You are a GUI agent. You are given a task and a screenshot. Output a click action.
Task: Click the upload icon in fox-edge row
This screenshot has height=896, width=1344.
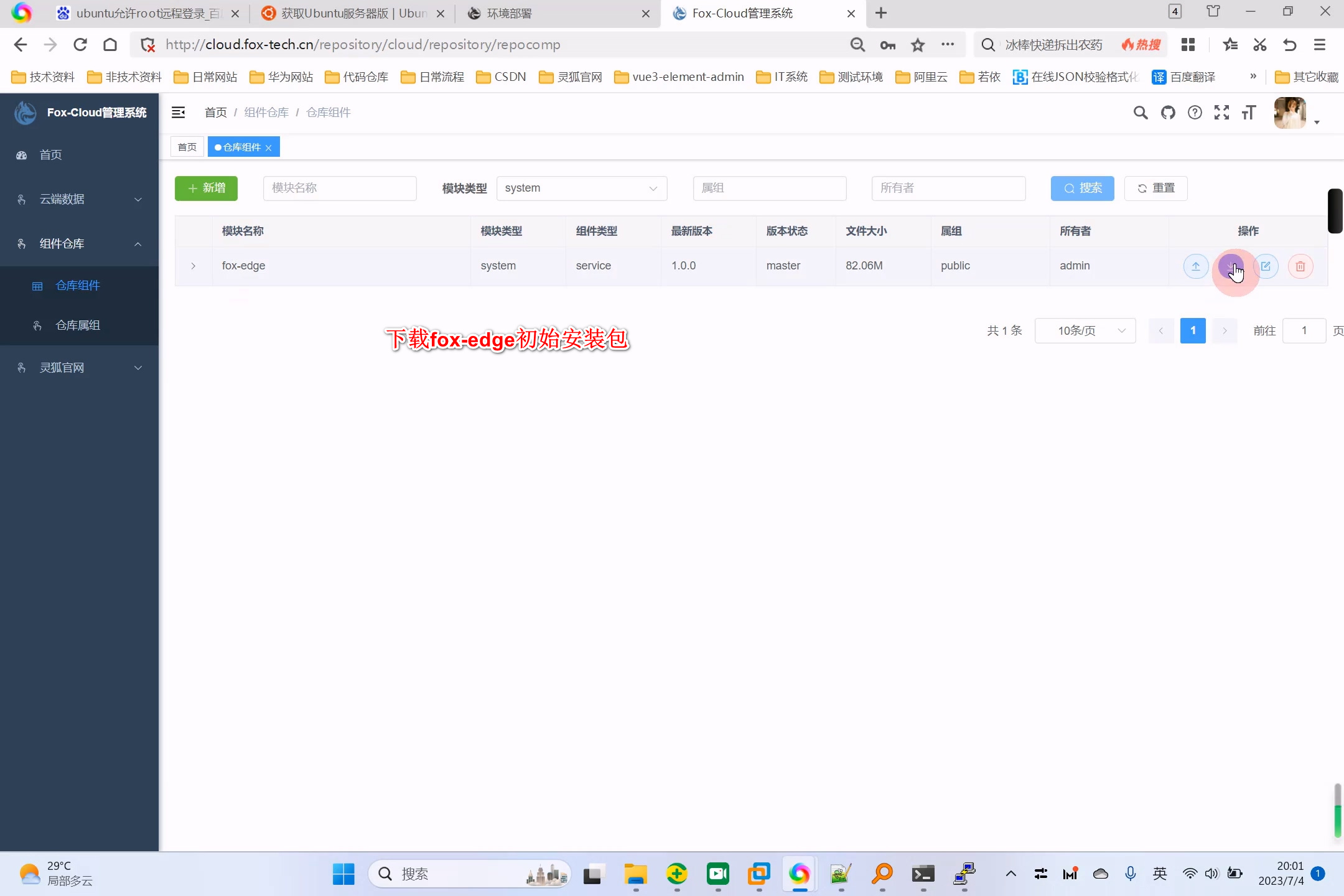click(x=1195, y=266)
